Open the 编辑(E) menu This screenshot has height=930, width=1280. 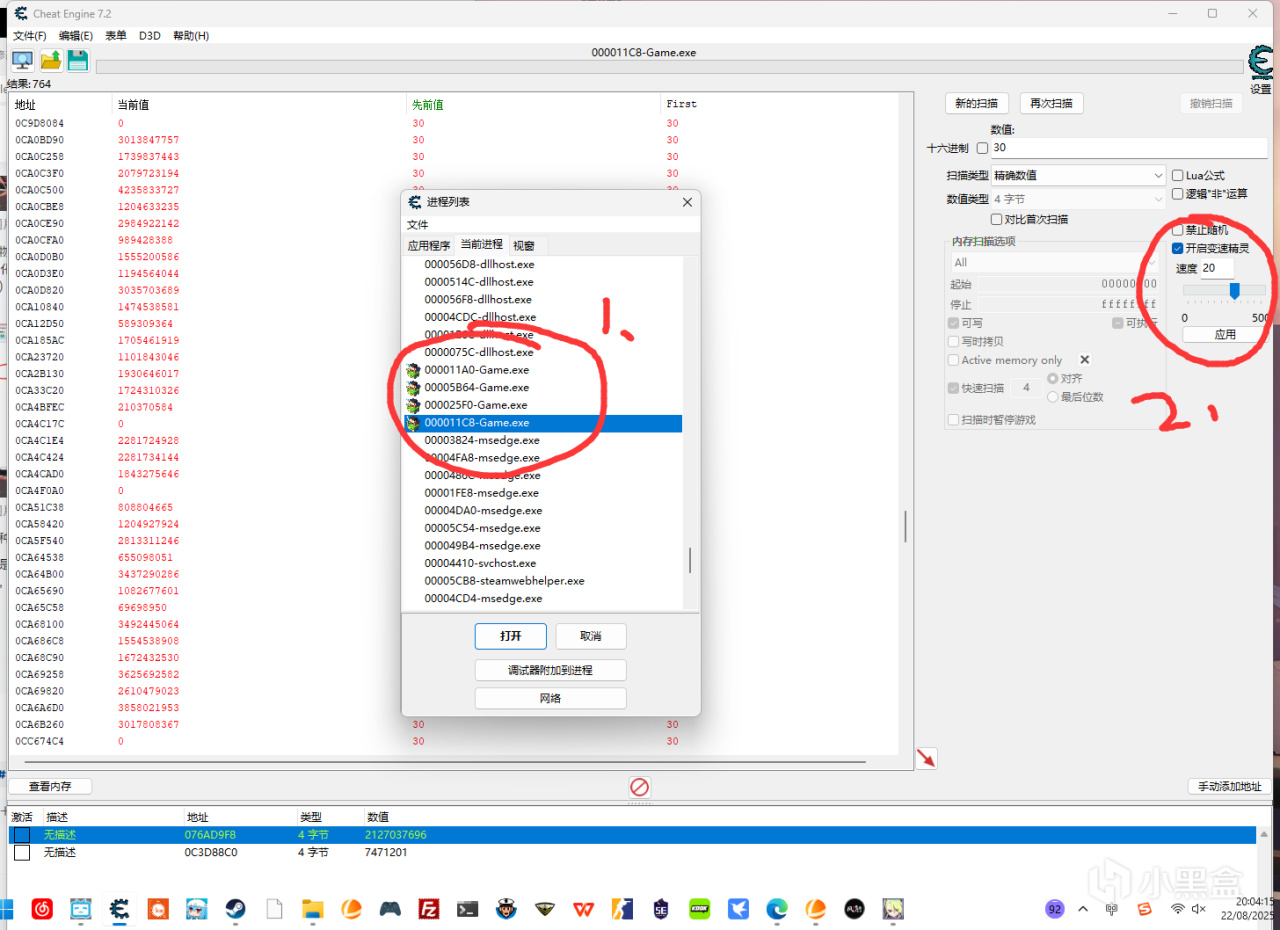point(76,35)
